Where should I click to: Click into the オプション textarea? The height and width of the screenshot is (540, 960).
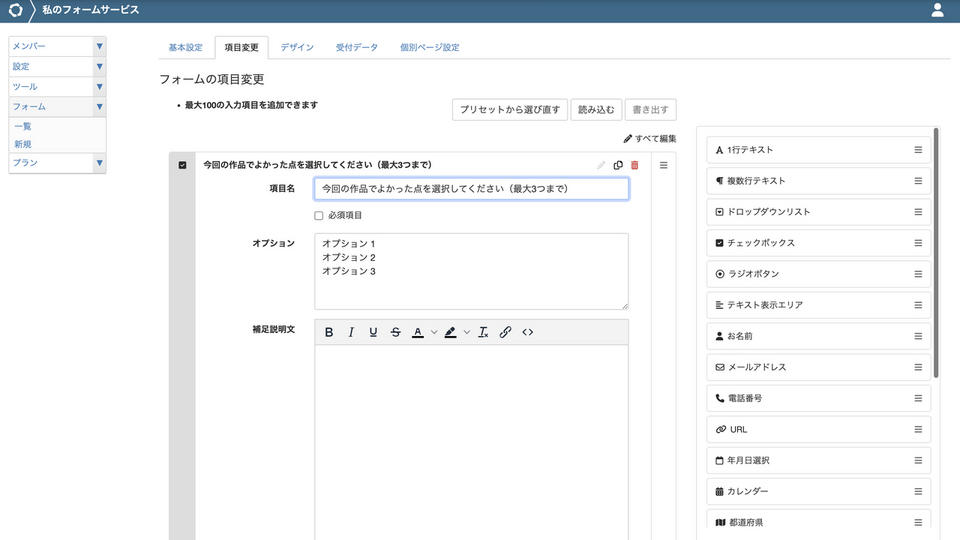[x=471, y=271]
